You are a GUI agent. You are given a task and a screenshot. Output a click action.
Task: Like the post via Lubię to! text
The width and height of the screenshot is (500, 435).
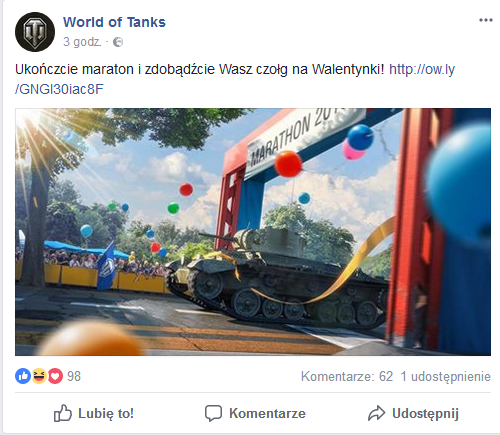pos(106,413)
